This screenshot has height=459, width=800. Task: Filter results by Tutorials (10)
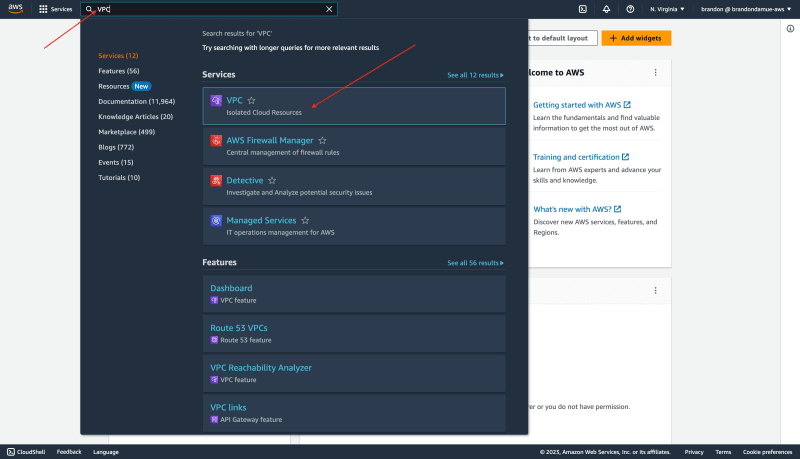119,178
